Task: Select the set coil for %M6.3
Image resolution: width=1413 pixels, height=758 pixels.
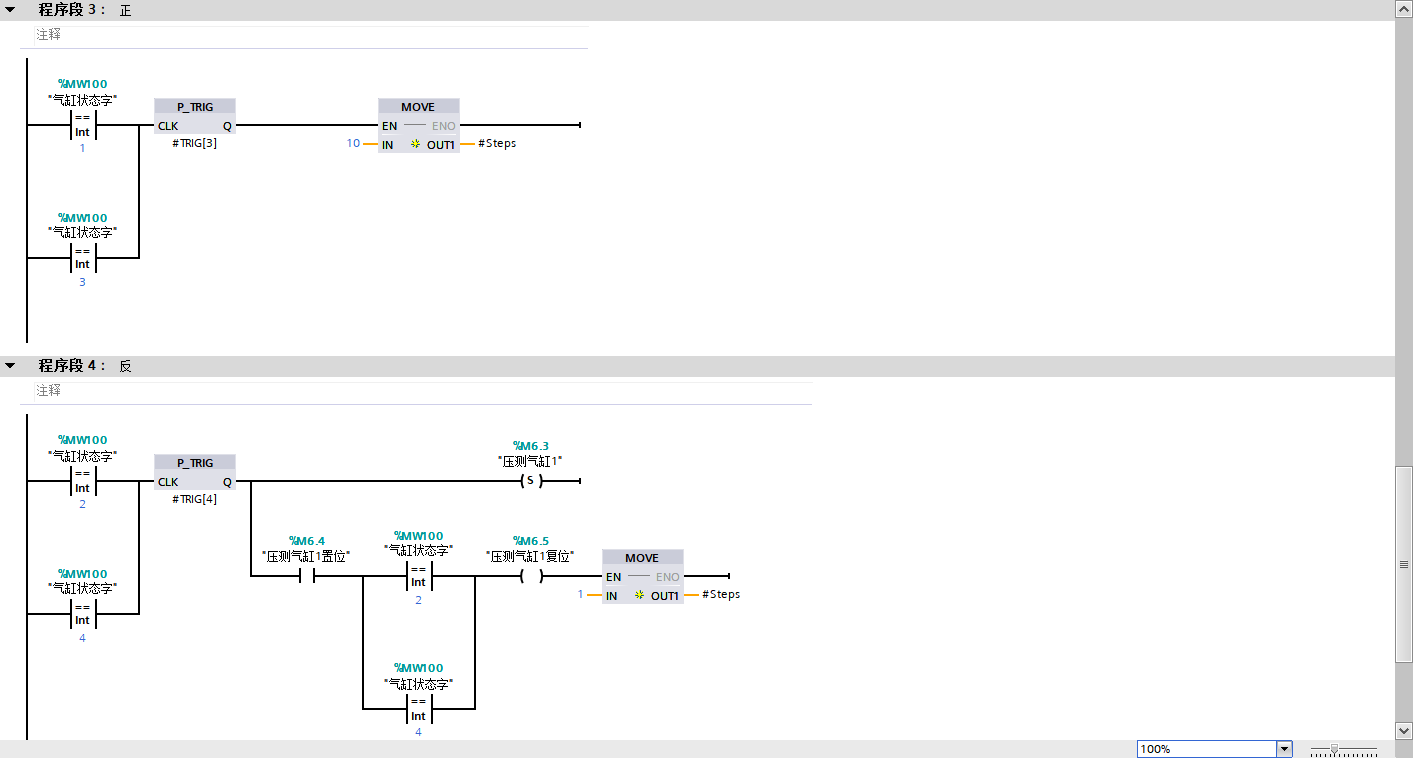Action: (x=530, y=481)
